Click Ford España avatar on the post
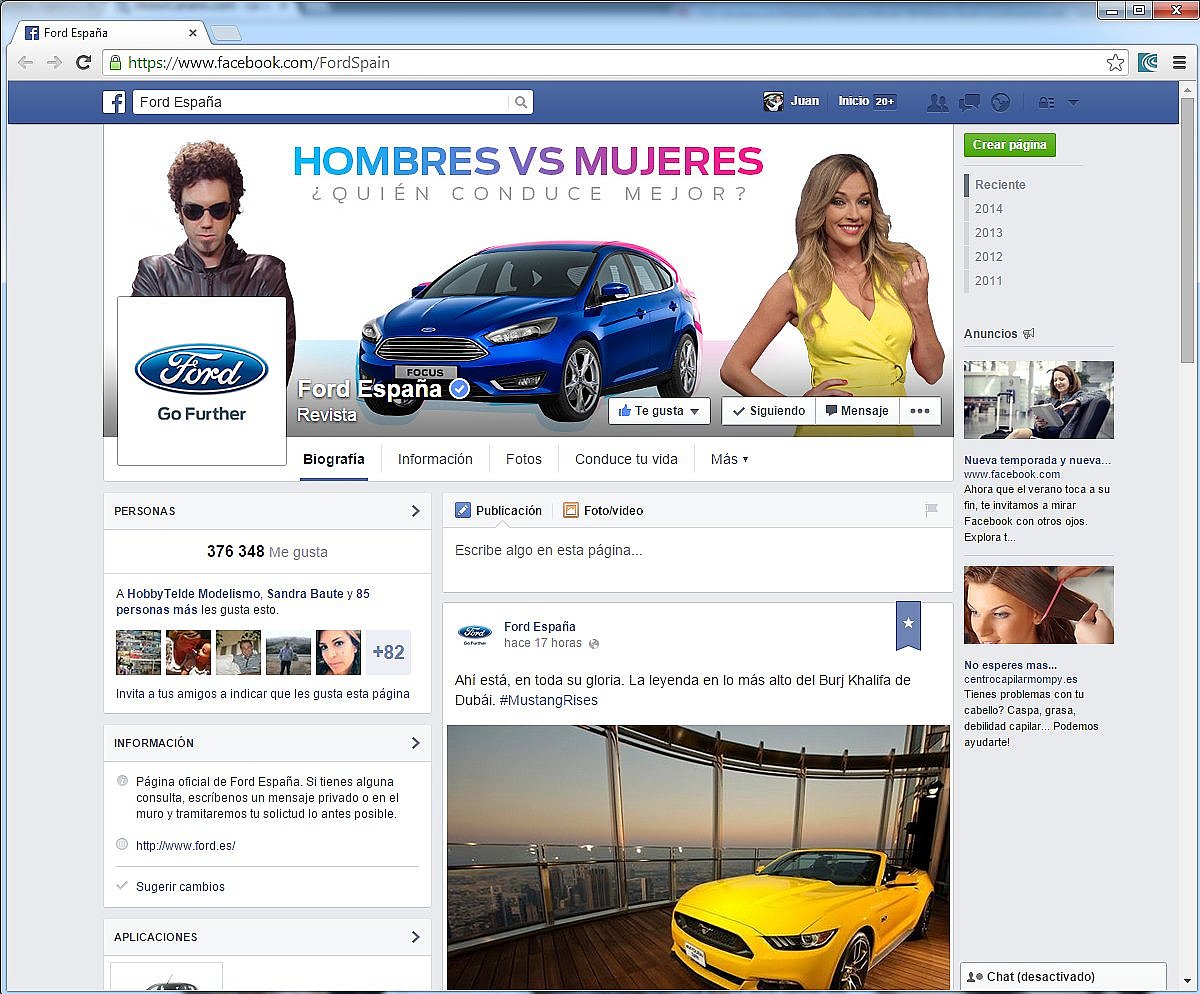This screenshot has width=1200, height=994. pos(475,634)
